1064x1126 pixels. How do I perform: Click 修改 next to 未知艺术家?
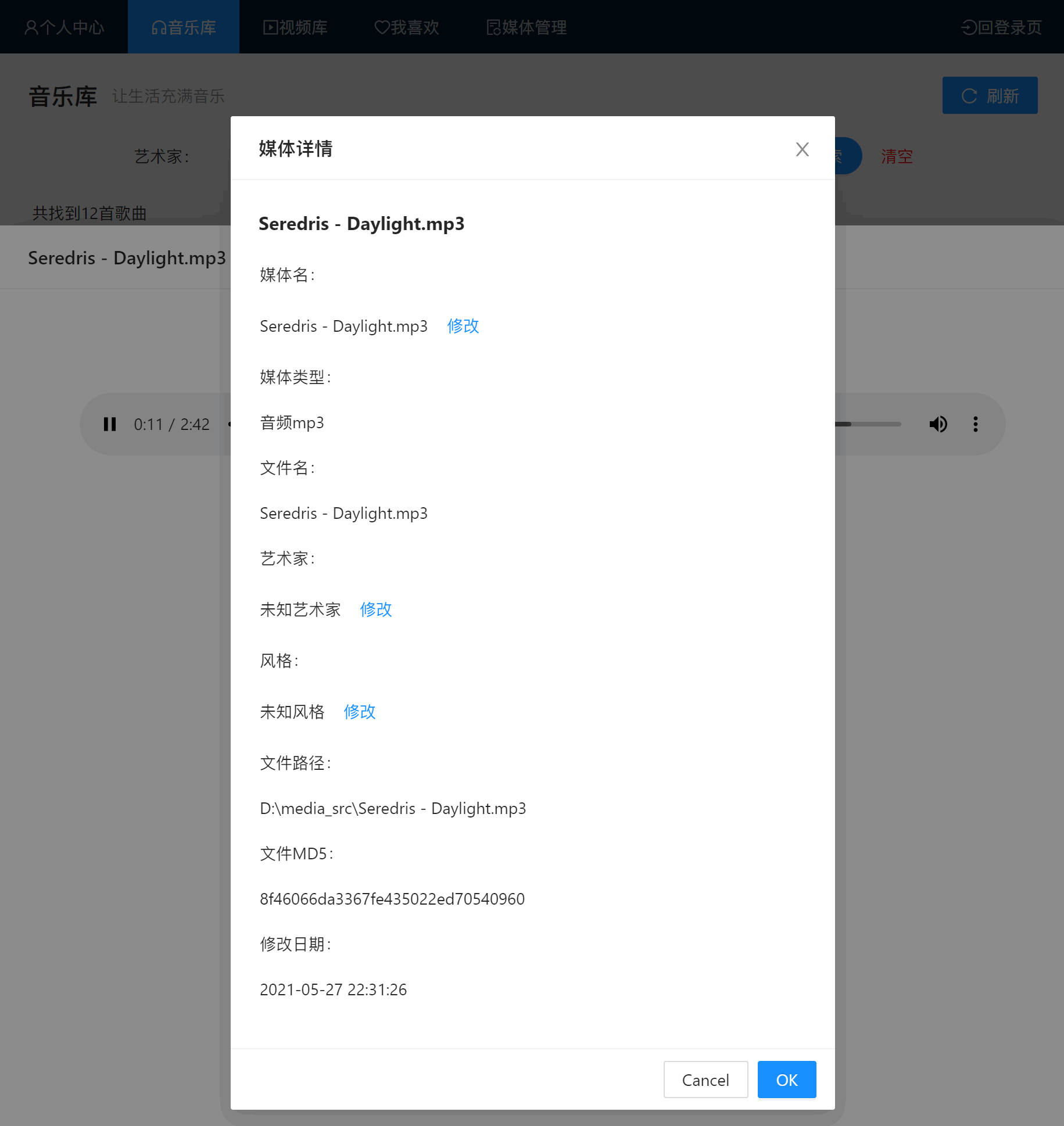coord(375,609)
